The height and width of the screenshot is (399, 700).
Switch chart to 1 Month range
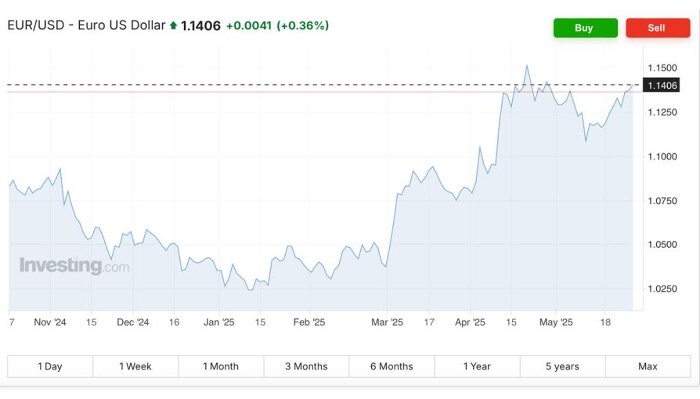point(221,366)
